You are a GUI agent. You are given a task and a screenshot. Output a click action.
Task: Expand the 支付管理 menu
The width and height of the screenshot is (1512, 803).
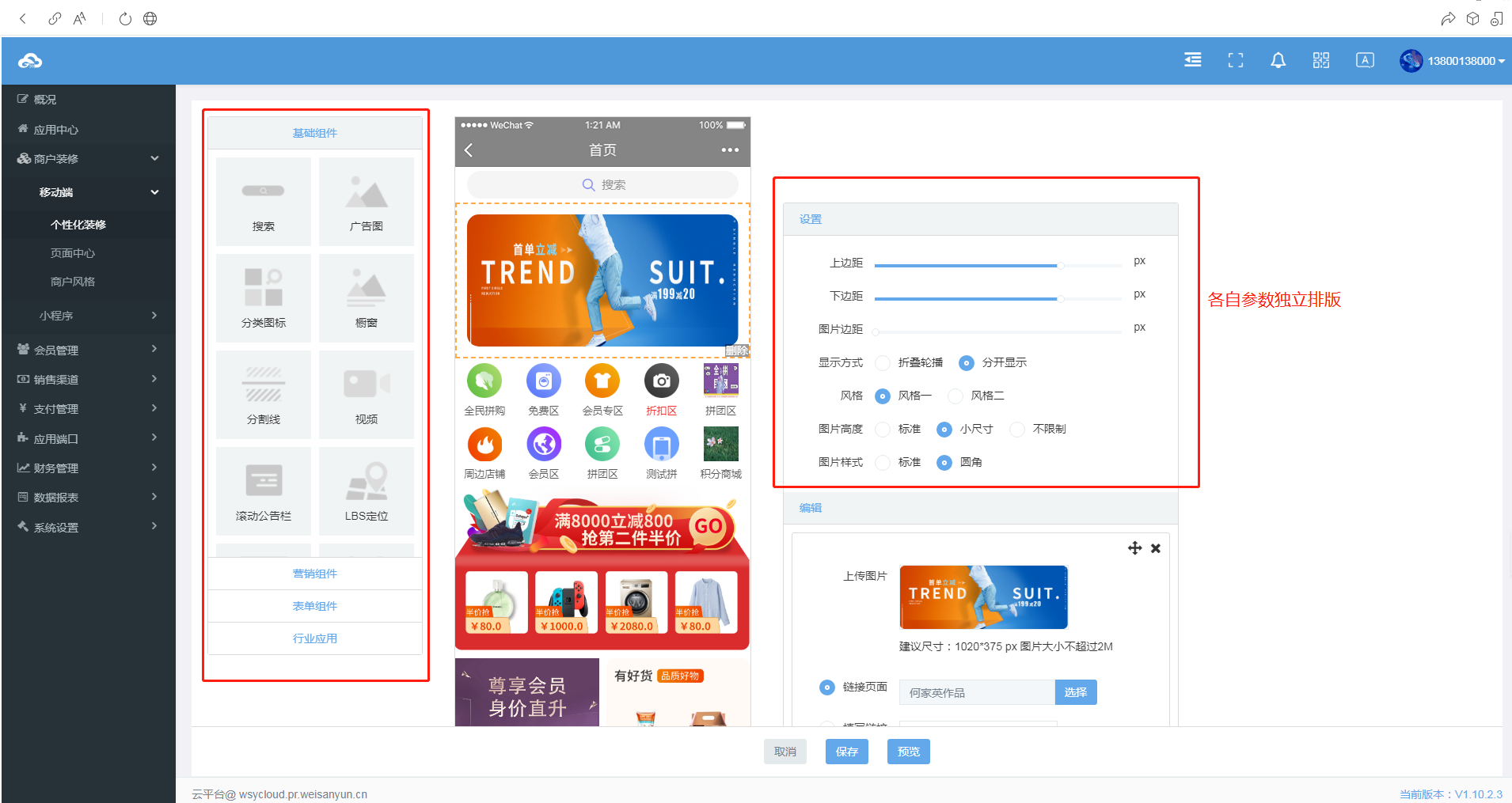pyautogui.click(x=88, y=408)
